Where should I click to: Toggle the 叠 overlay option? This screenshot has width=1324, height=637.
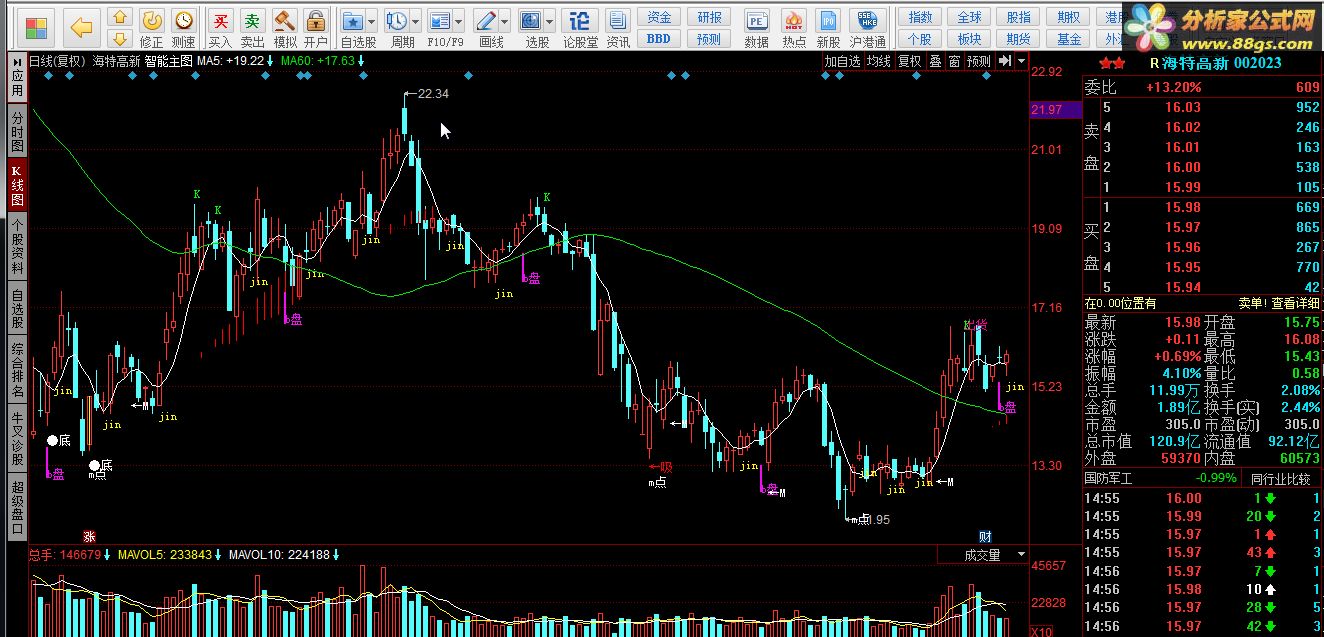(x=935, y=61)
